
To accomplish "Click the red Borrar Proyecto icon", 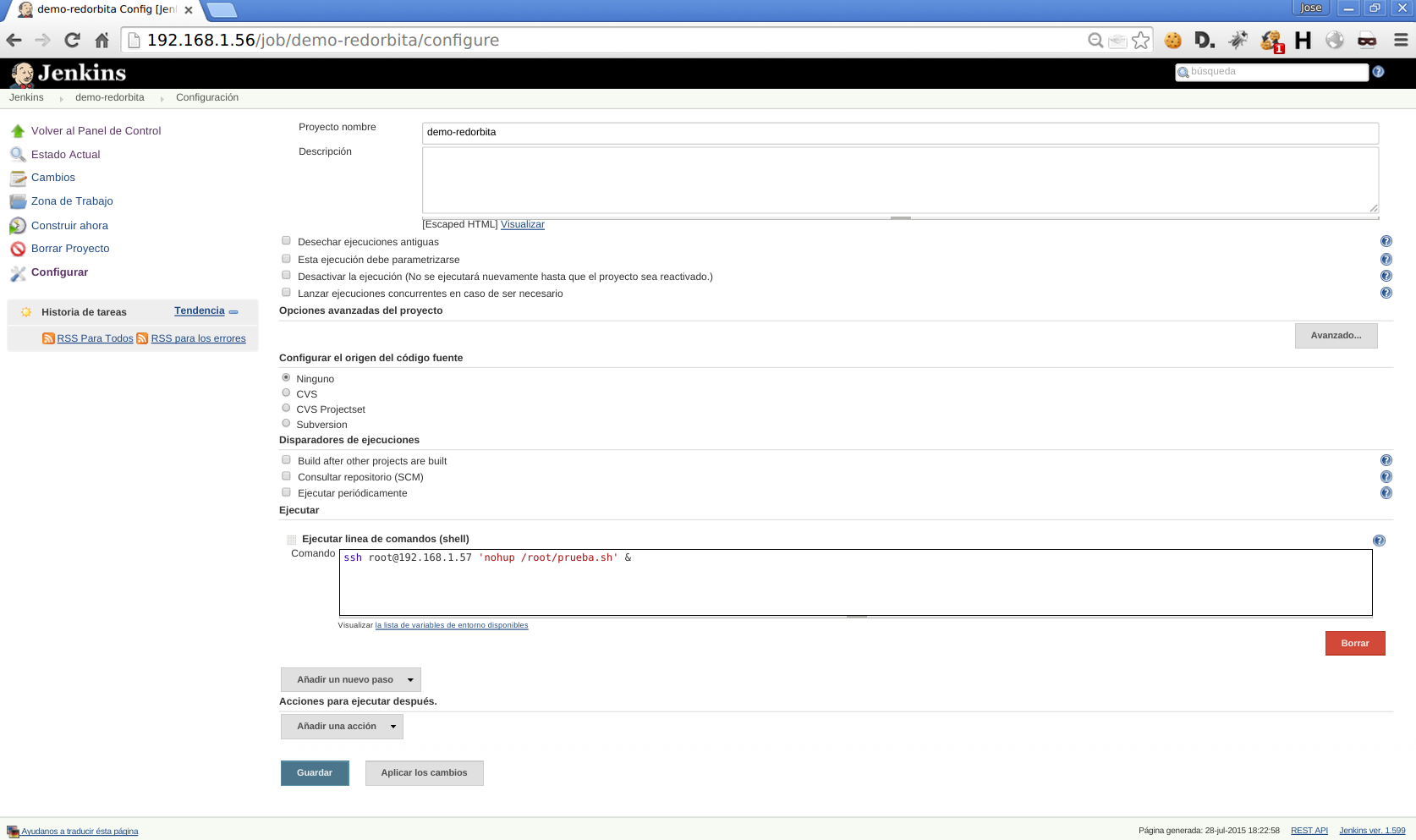I will click(18, 249).
